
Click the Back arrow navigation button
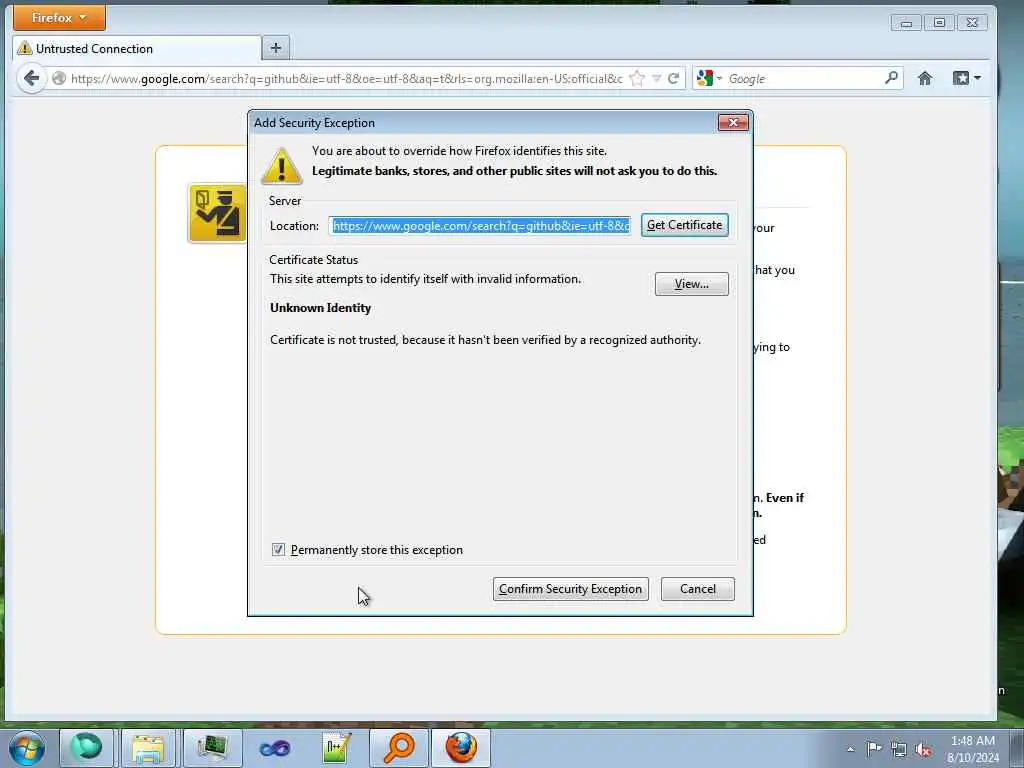31,78
